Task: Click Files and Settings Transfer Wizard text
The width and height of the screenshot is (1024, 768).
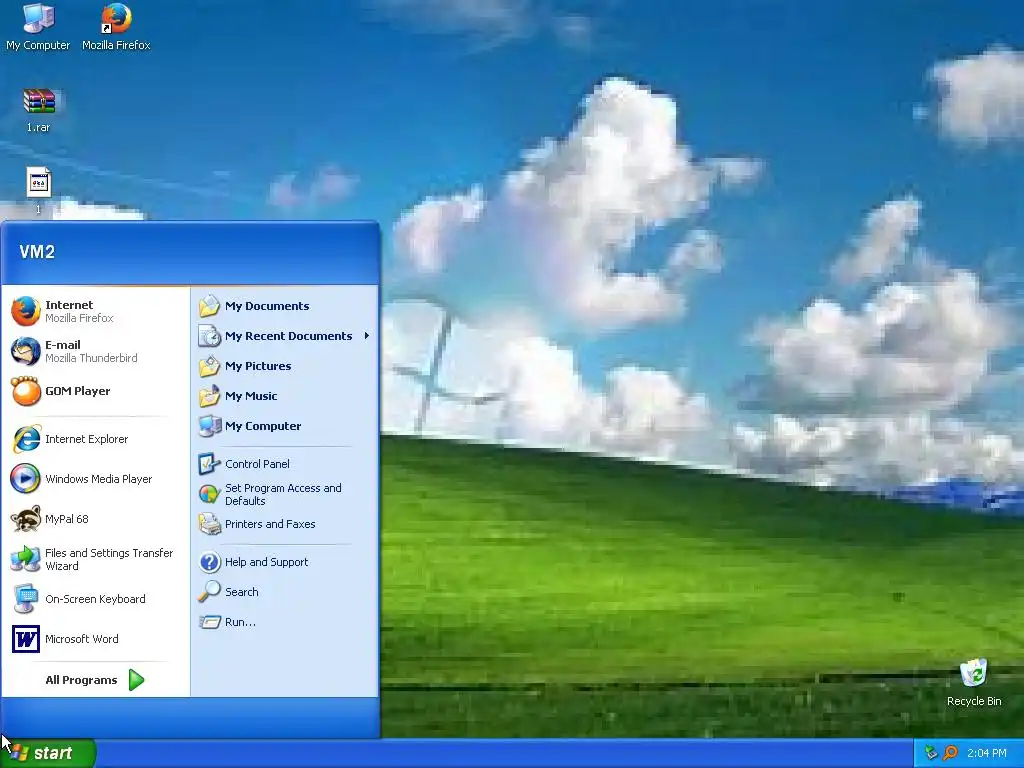Action: (x=109, y=559)
